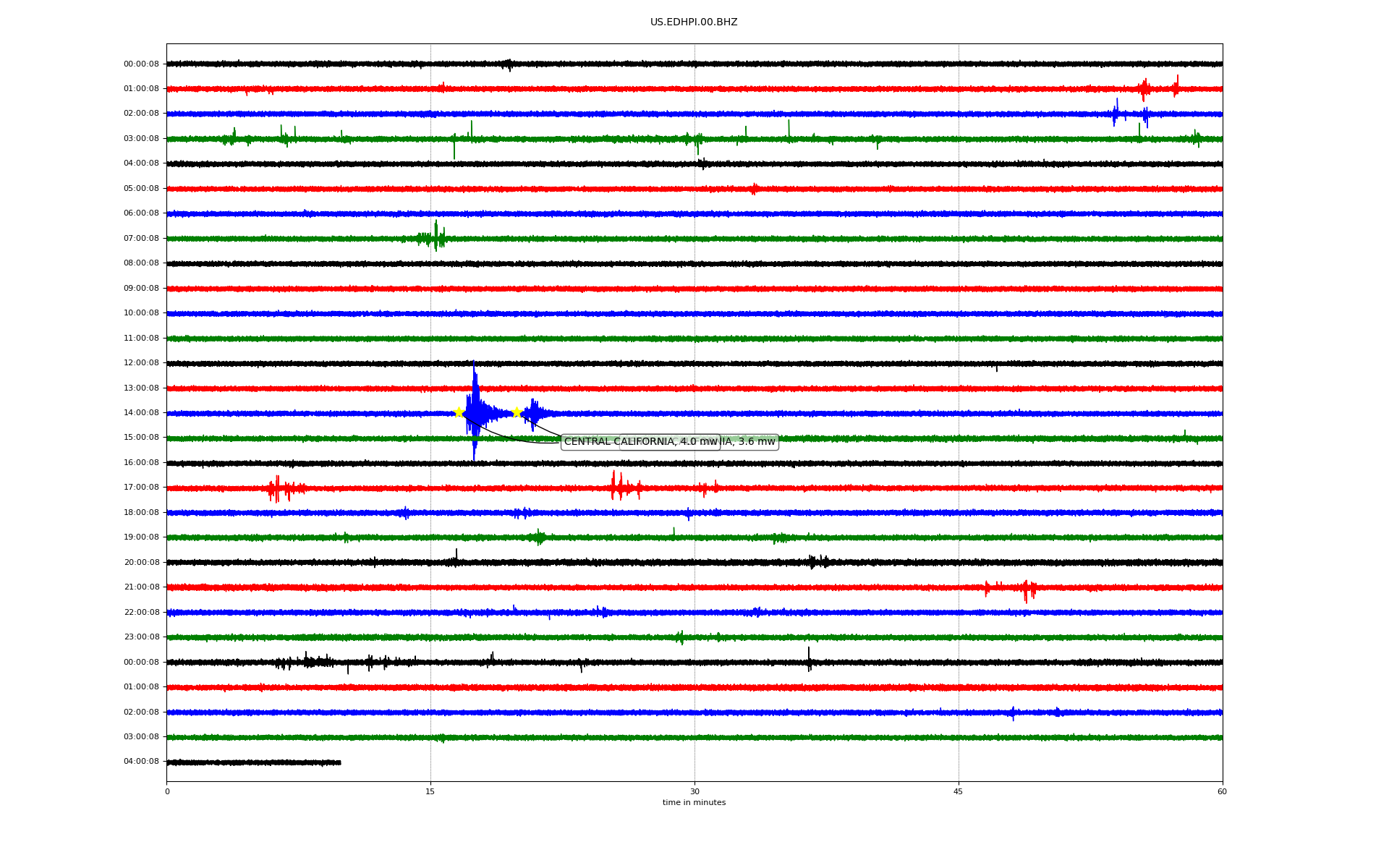The image size is (1389, 868).
Task: Click the 3.6 mw annotation label end
Action: tap(756, 442)
